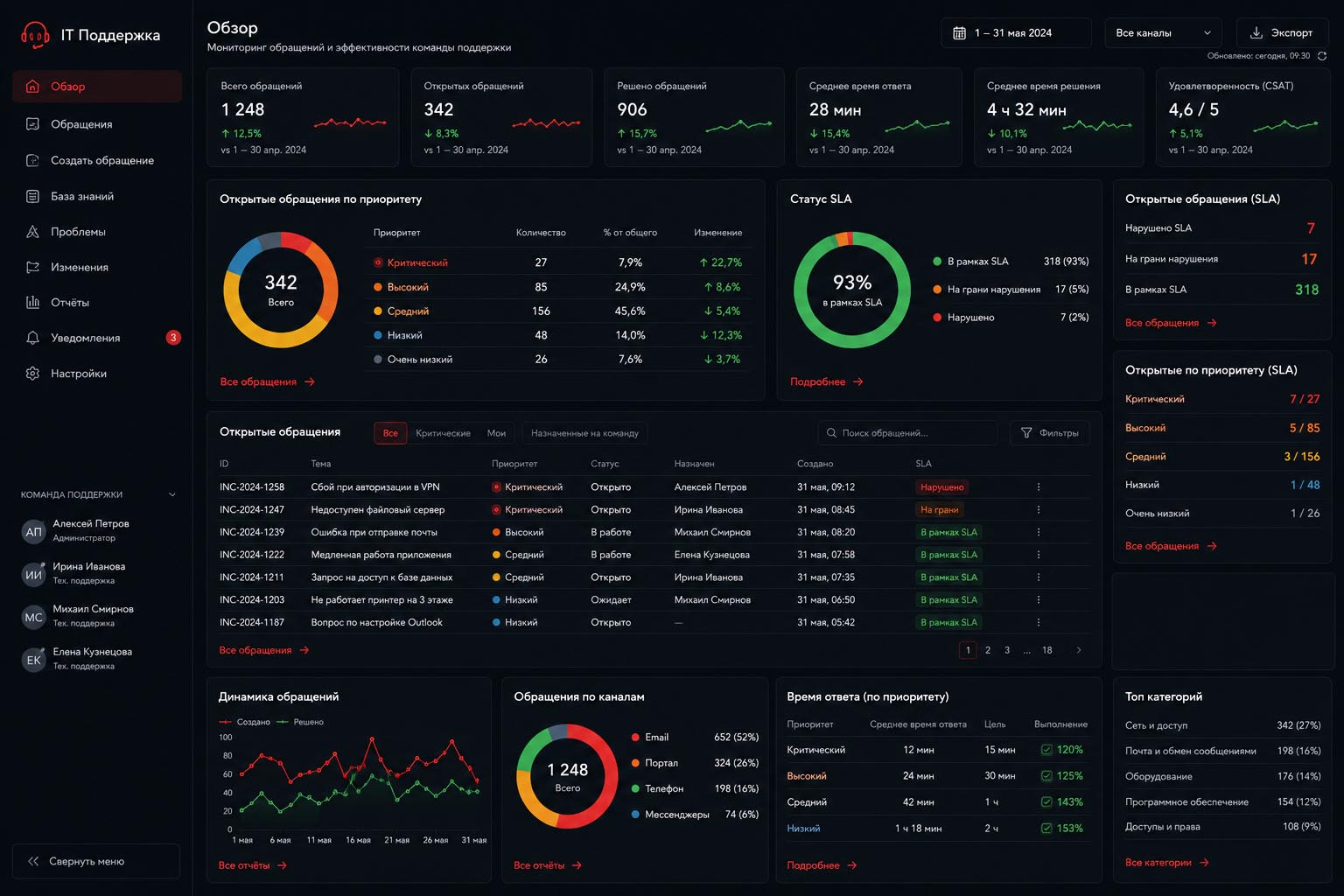Click the Поиск обращений search field

(908, 433)
